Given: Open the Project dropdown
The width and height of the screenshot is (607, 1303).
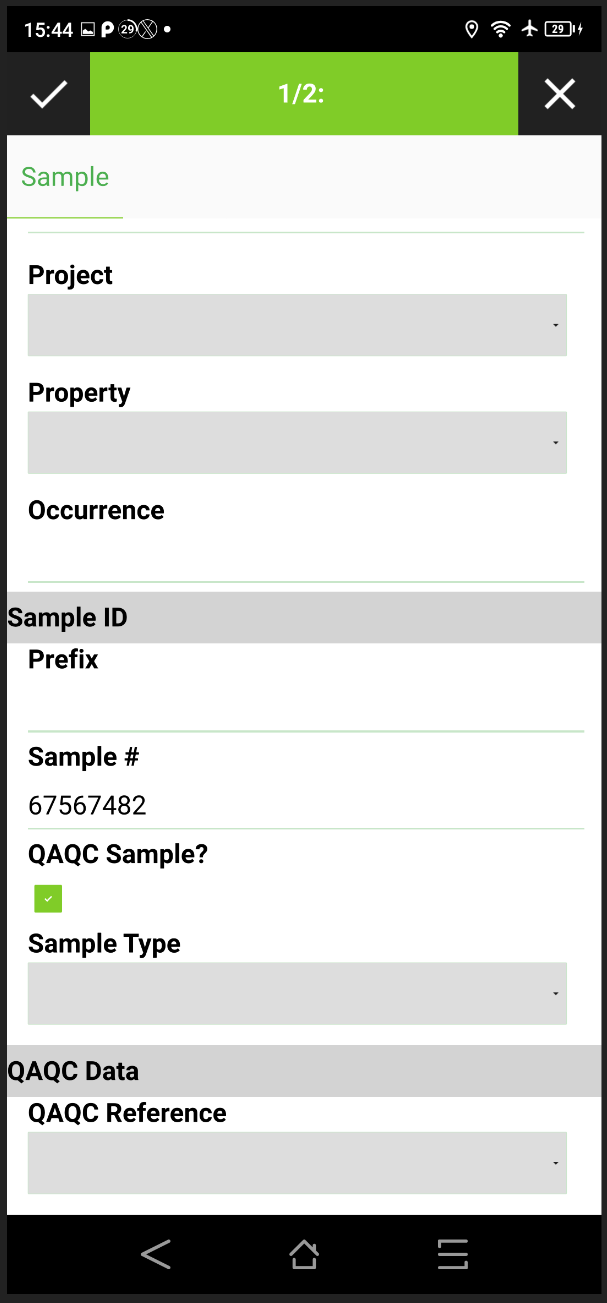Looking at the screenshot, I should (x=297, y=324).
